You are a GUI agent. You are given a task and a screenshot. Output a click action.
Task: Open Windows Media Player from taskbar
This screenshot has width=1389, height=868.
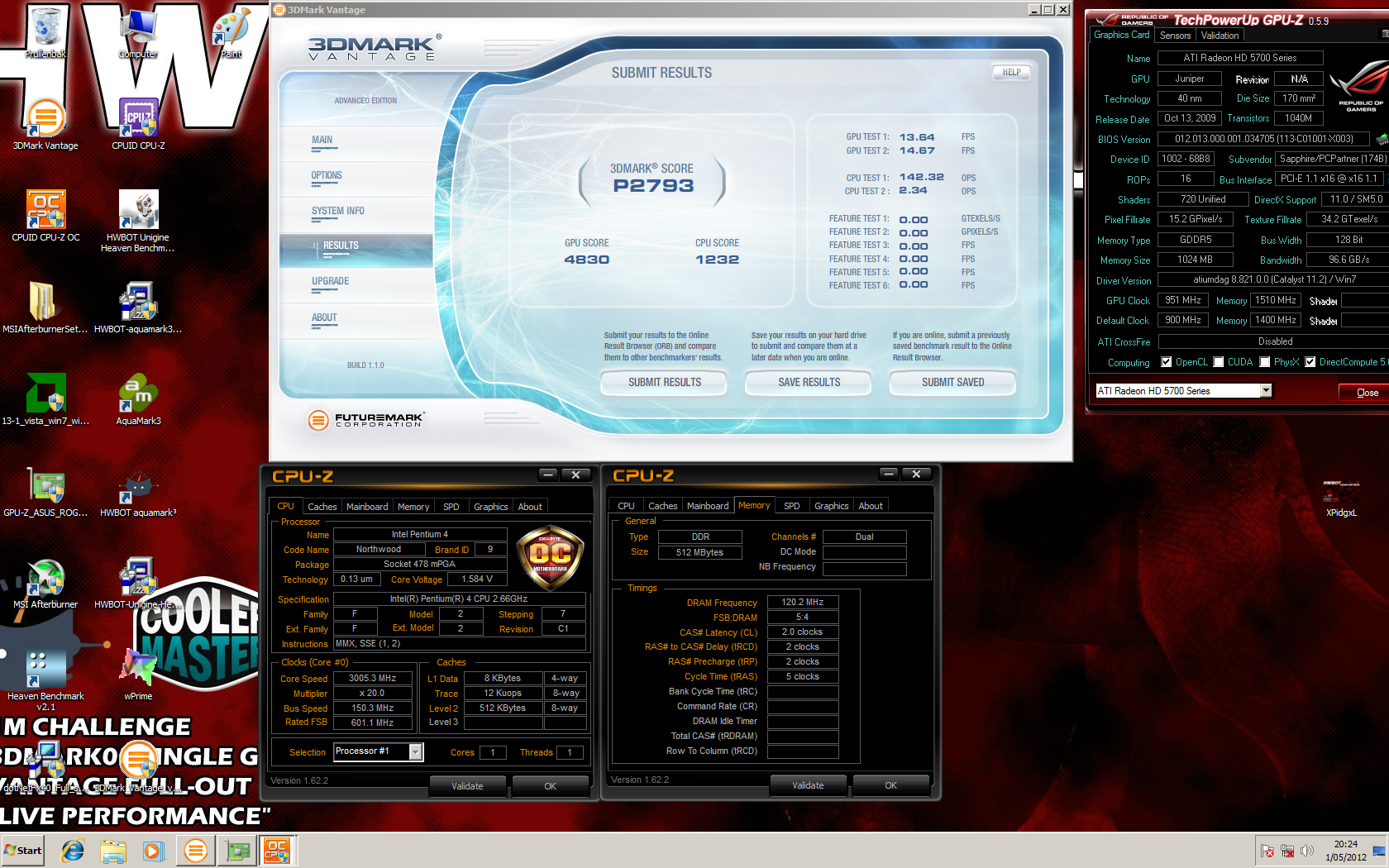pos(153,851)
